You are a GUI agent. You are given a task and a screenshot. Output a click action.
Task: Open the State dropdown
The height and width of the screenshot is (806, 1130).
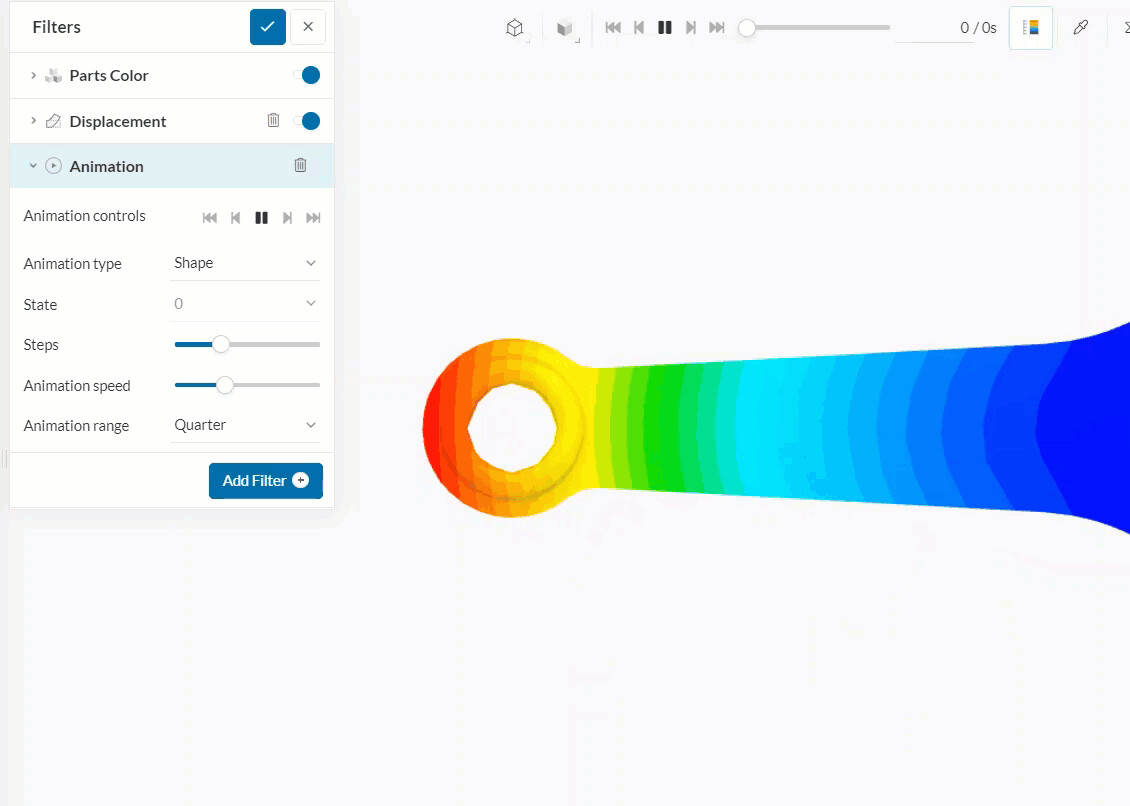(245, 303)
